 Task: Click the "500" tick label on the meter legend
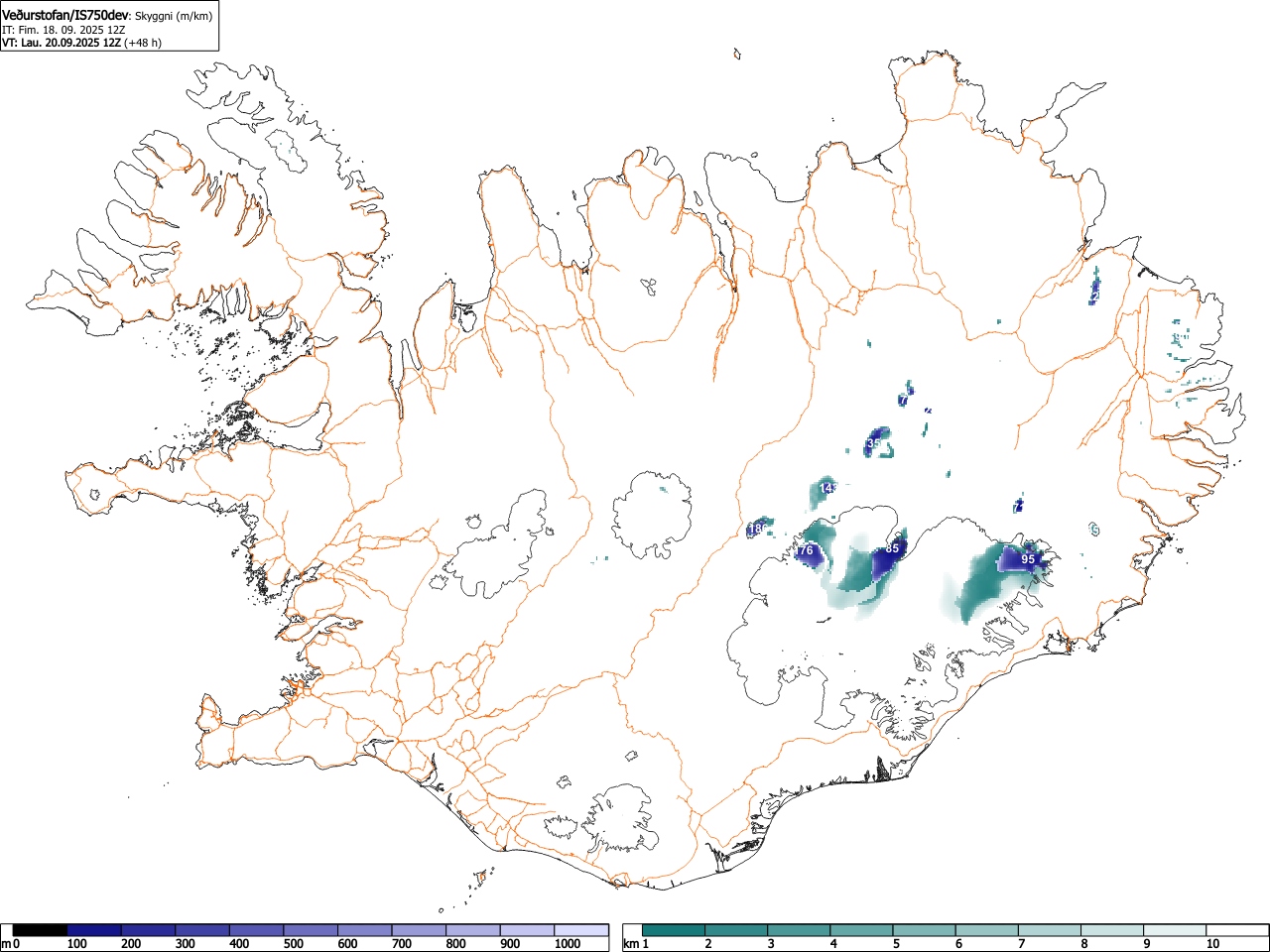(x=293, y=944)
